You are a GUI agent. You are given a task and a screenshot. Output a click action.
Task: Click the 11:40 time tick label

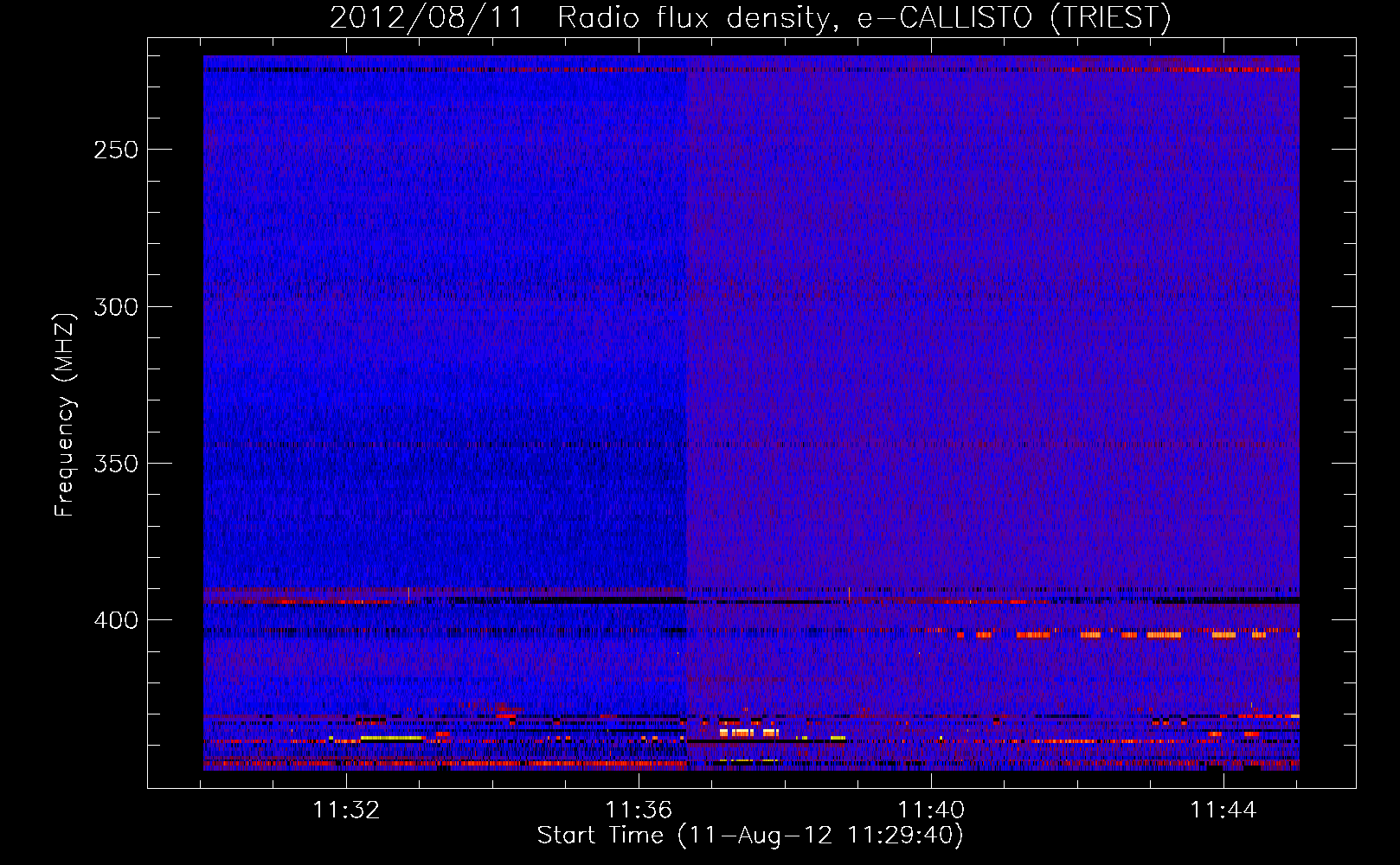(x=931, y=811)
